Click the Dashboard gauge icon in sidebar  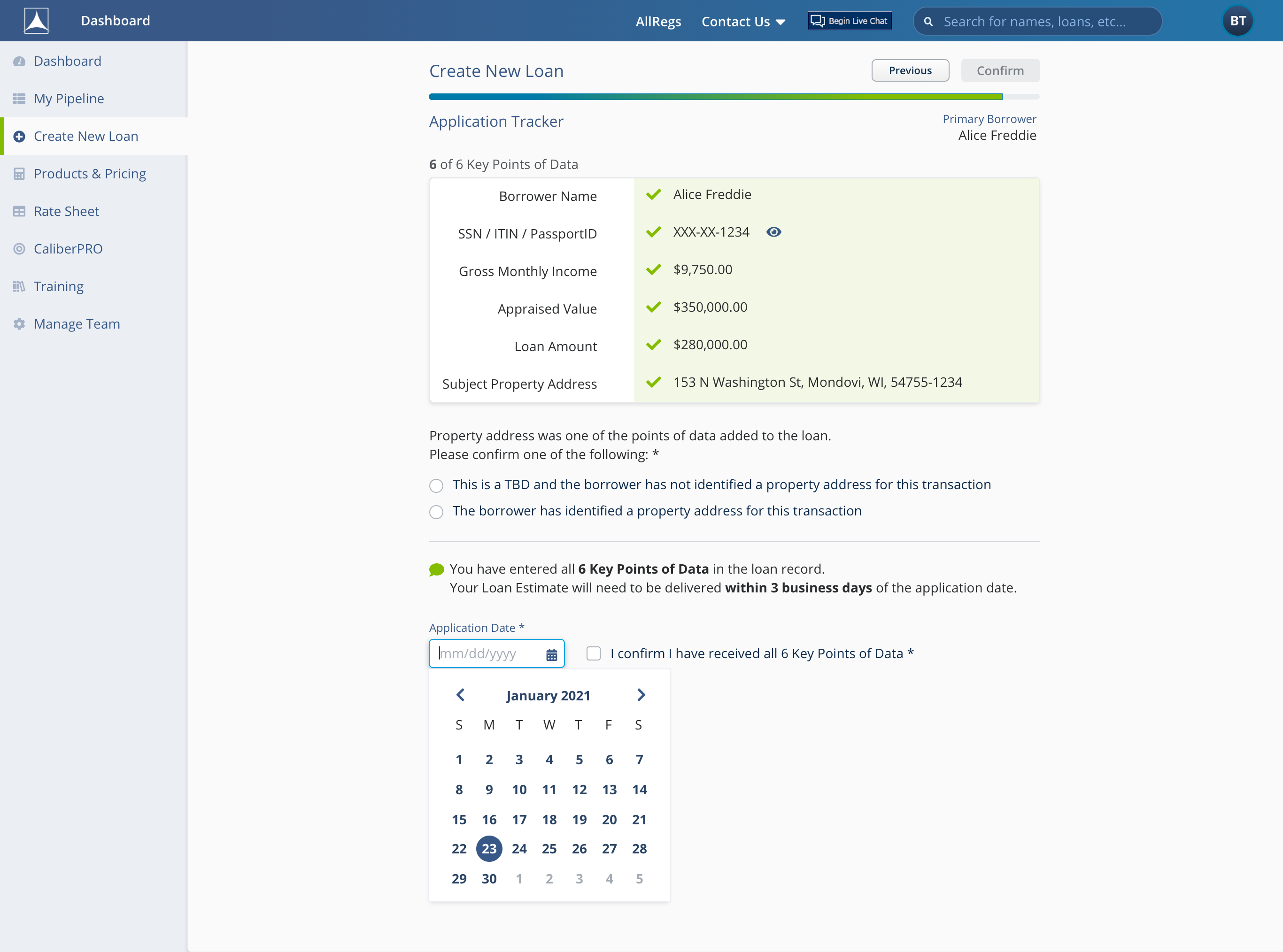tap(19, 61)
